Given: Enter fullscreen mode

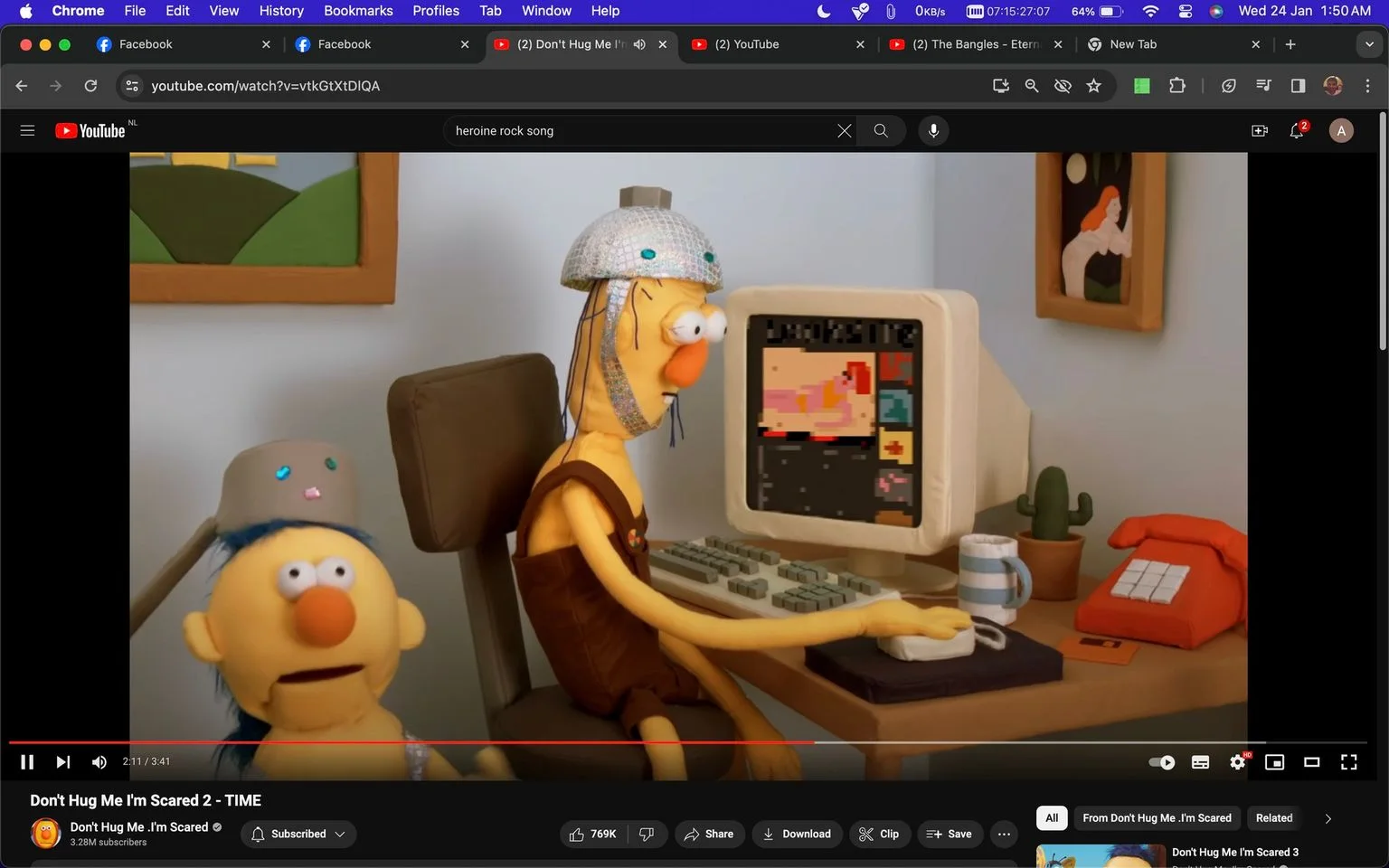Looking at the screenshot, I should coord(1348,762).
